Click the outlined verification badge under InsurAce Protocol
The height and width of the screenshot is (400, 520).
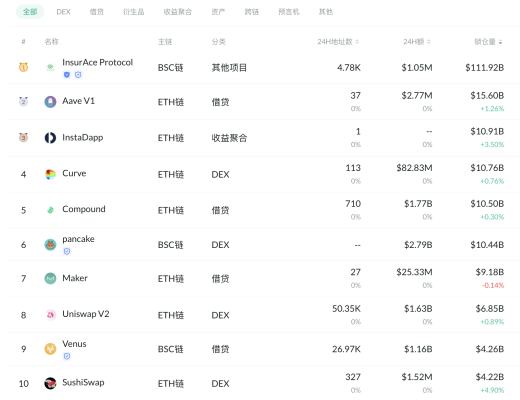click(78, 75)
